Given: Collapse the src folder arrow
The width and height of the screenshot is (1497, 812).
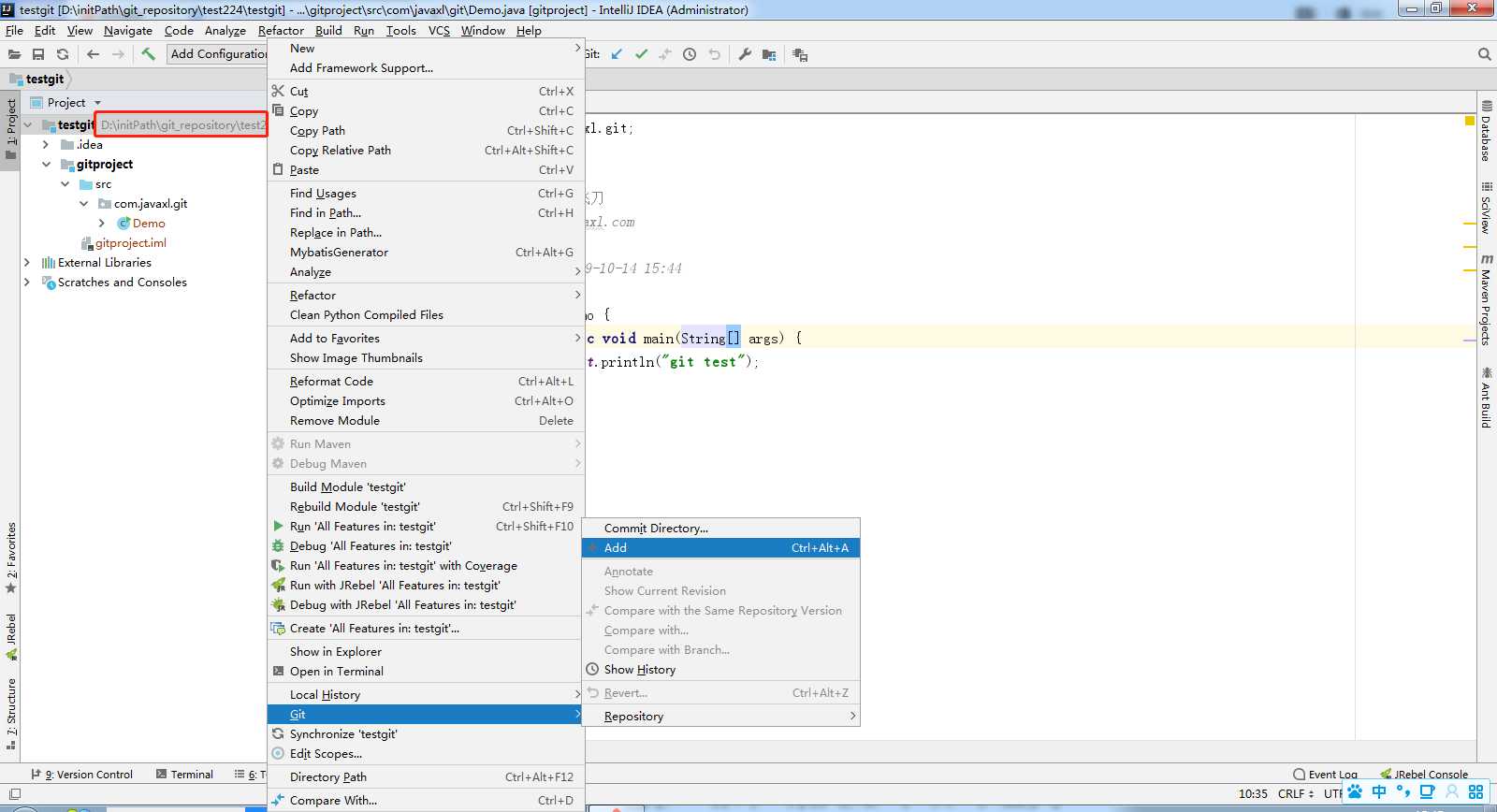Looking at the screenshot, I should [x=65, y=183].
